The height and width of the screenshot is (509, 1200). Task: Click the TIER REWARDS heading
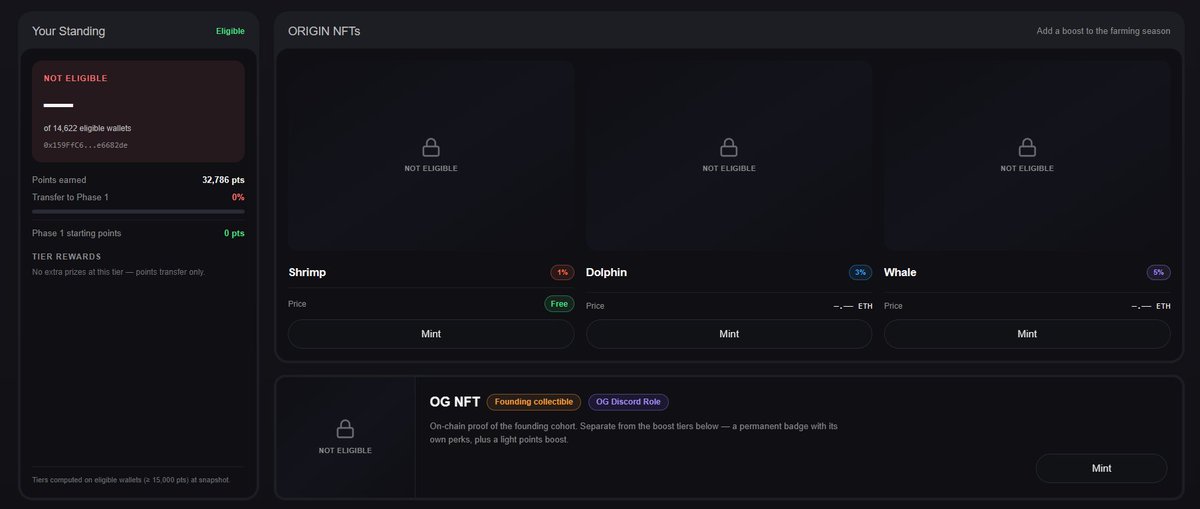66,257
